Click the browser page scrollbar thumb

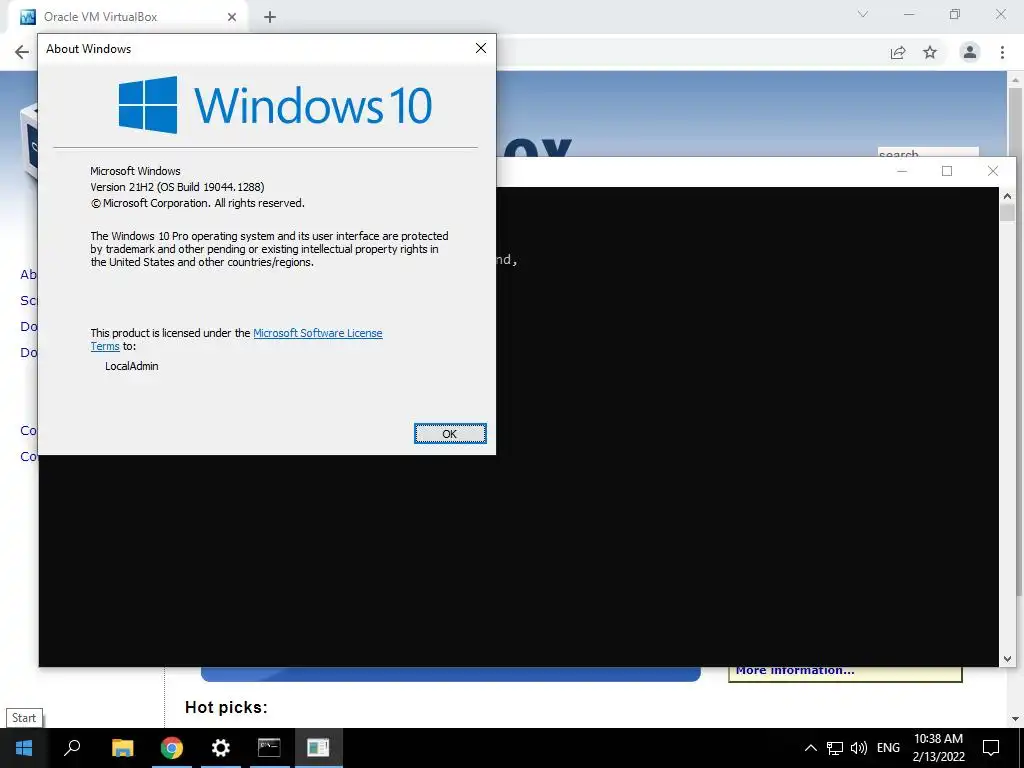point(1015,121)
